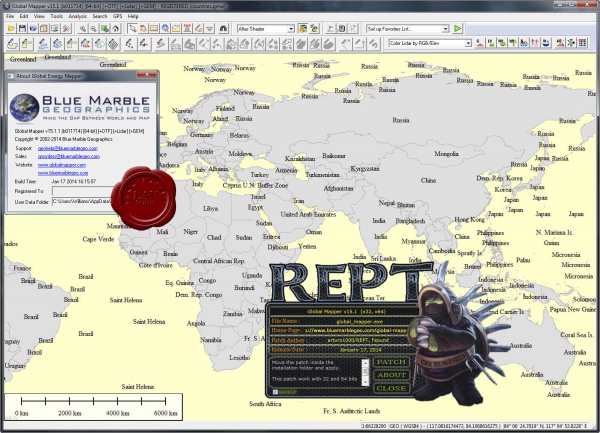Click the Enable Hill Shading icon

point(303,29)
